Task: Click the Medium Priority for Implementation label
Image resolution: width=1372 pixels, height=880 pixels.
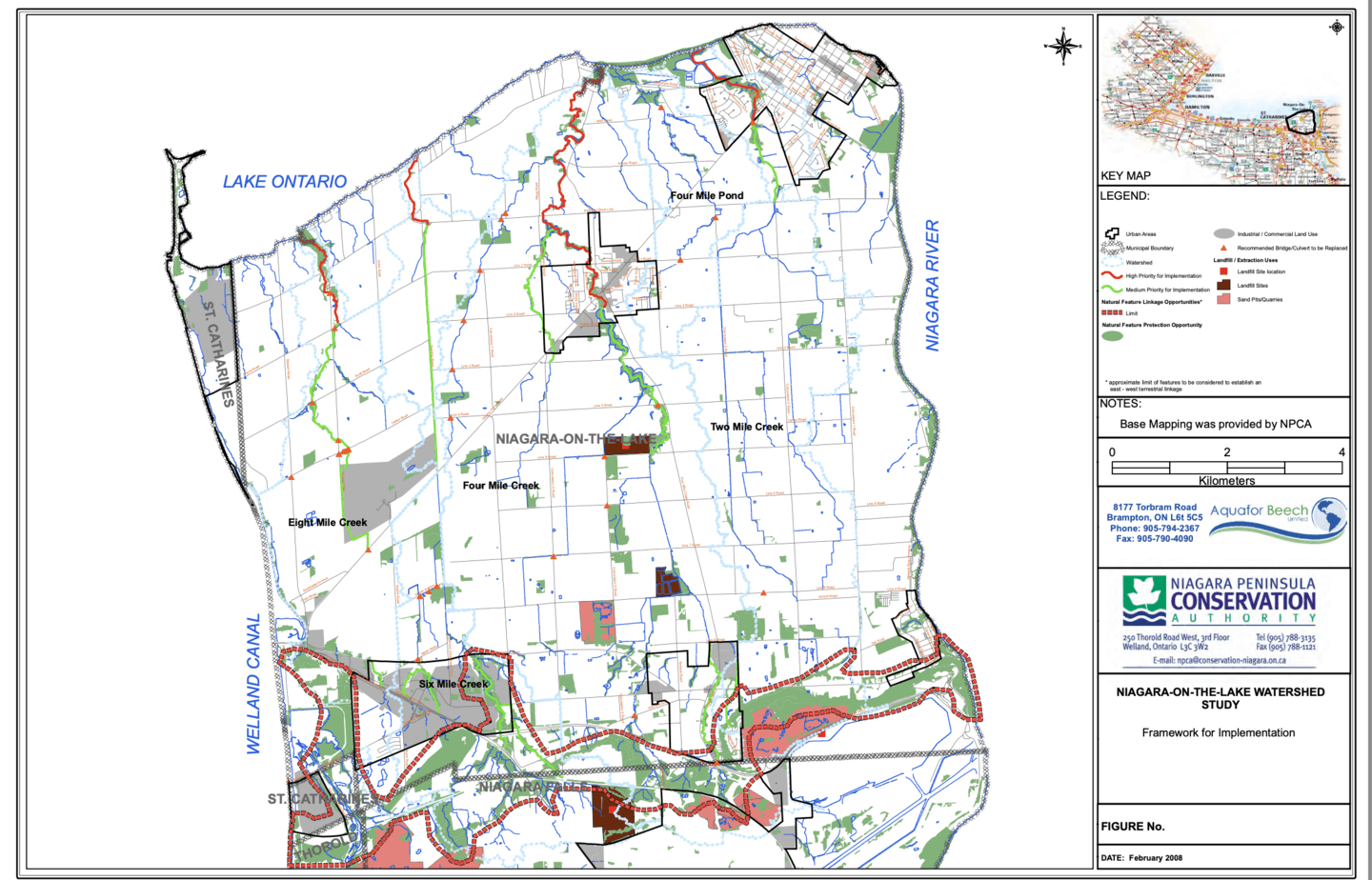Action: pyautogui.click(x=1167, y=290)
